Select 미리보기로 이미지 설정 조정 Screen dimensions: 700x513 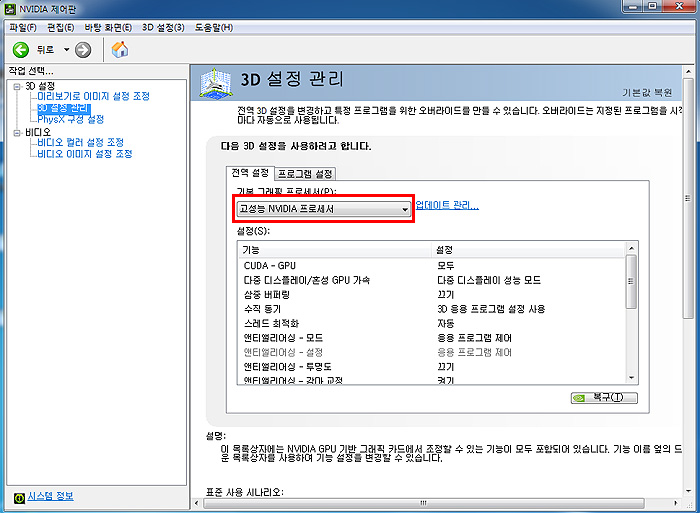coord(93,96)
